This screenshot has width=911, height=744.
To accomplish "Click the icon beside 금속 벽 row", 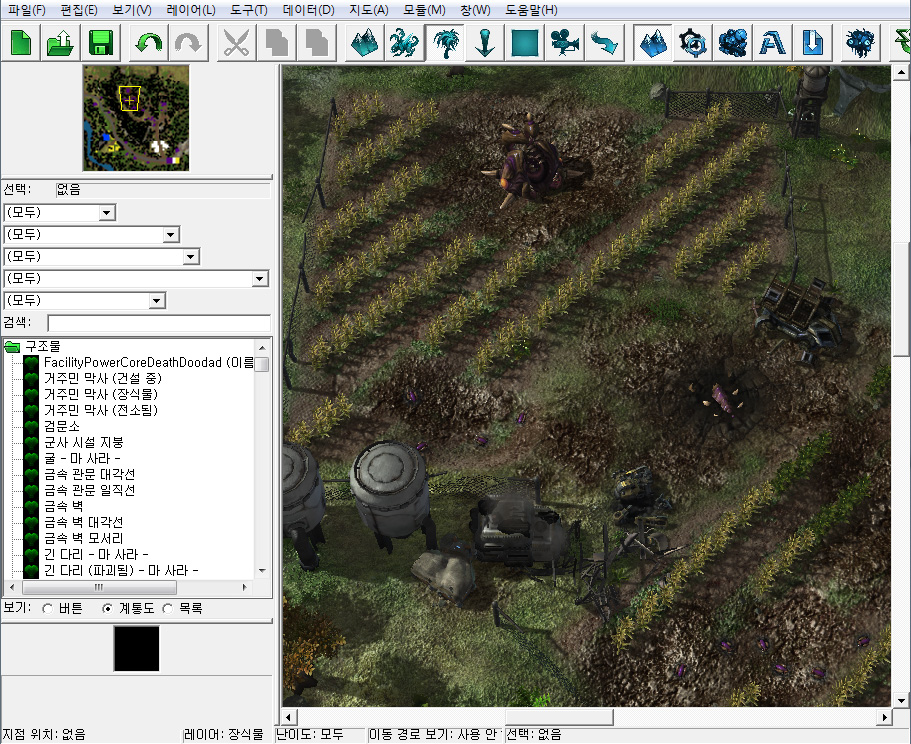I will click(x=31, y=506).
